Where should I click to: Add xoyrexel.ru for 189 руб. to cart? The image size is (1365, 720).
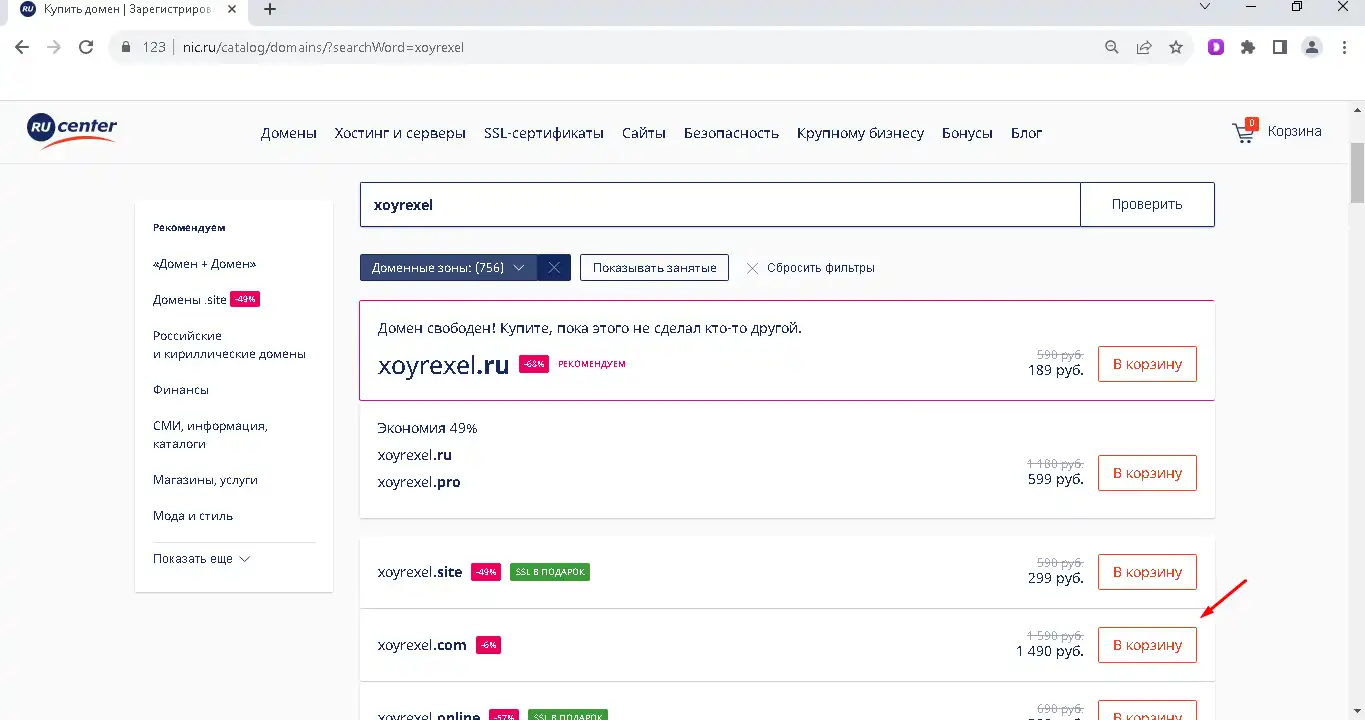pyautogui.click(x=1147, y=364)
